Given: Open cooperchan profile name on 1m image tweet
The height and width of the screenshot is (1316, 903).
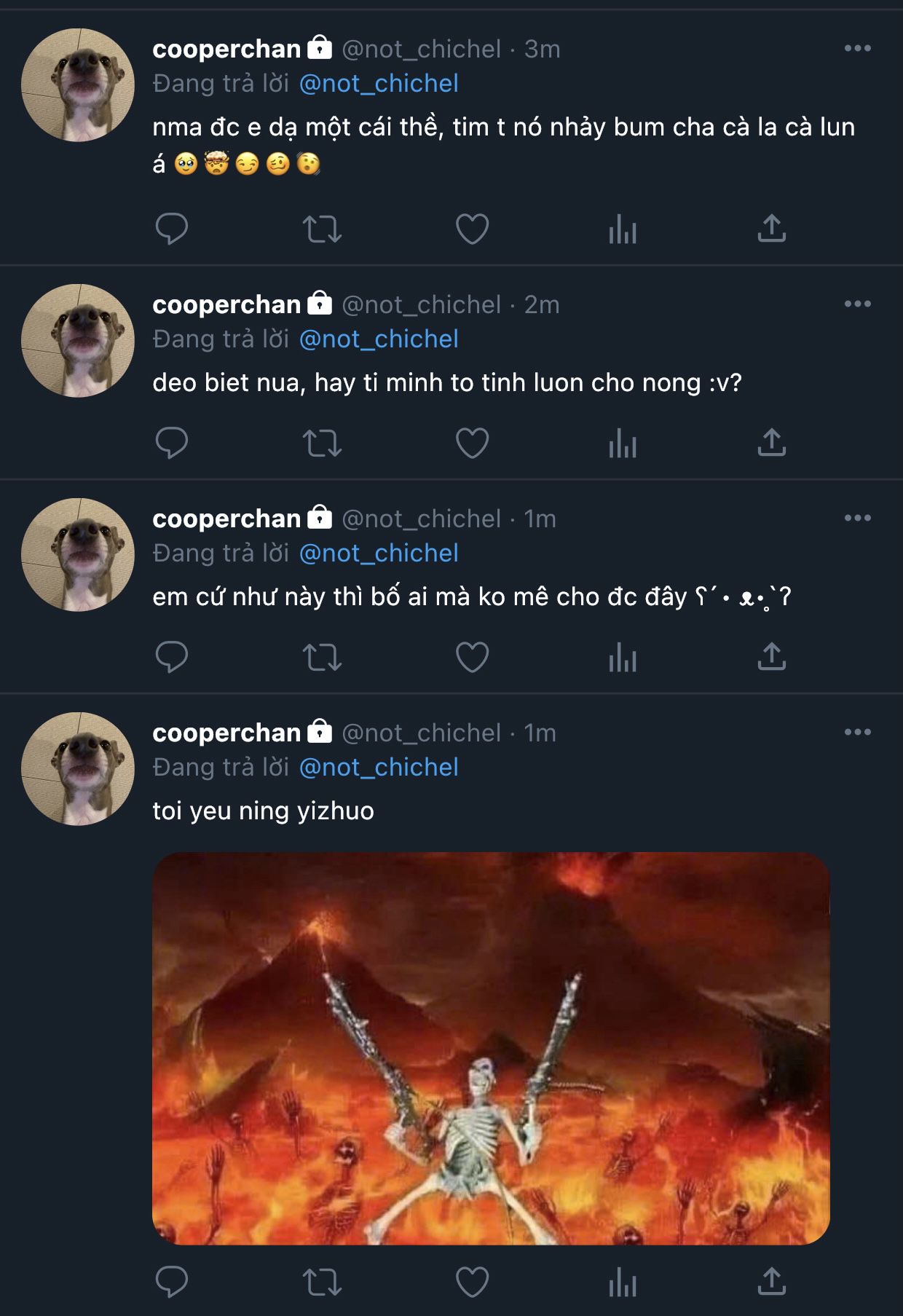Looking at the screenshot, I should coord(226,733).
